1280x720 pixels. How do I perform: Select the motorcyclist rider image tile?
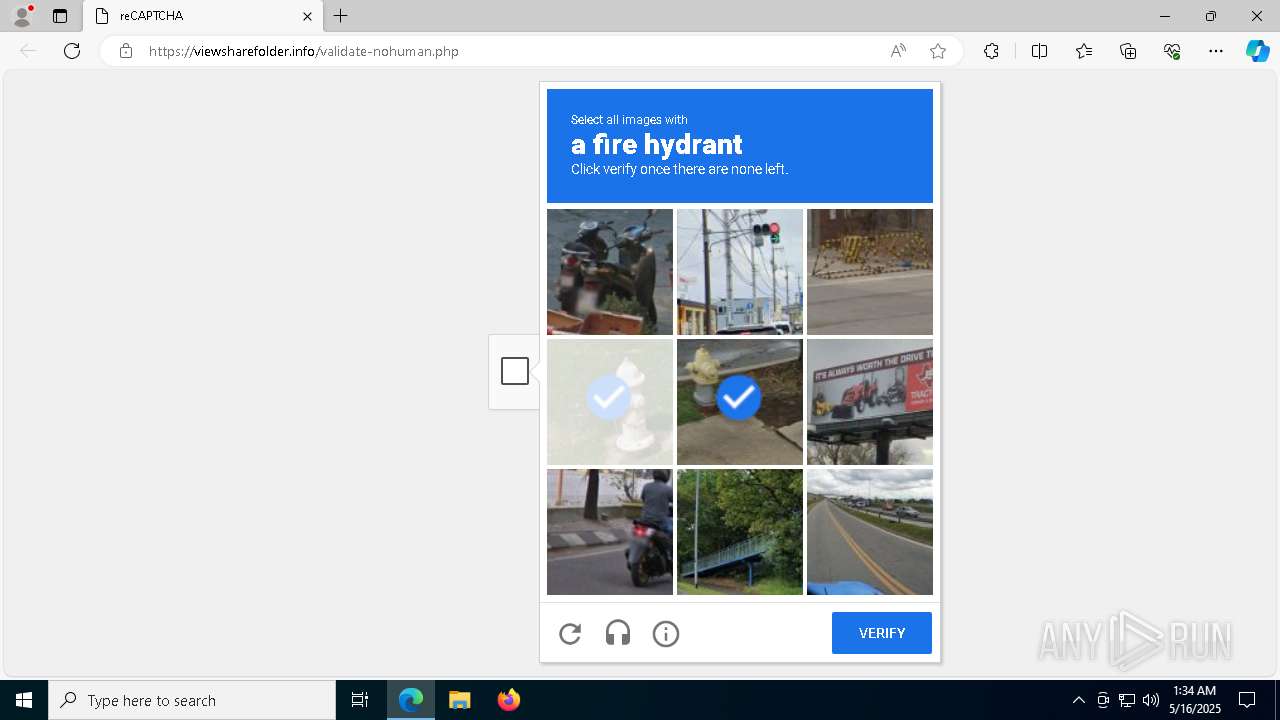(610, 532)
